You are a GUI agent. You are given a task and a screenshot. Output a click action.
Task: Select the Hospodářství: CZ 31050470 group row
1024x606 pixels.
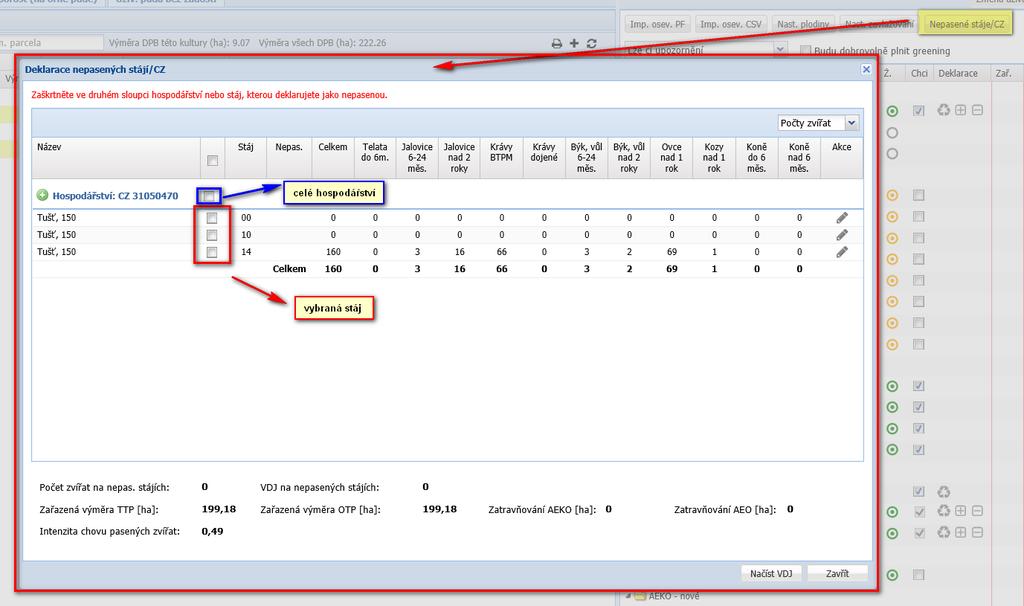click(447, 195)
